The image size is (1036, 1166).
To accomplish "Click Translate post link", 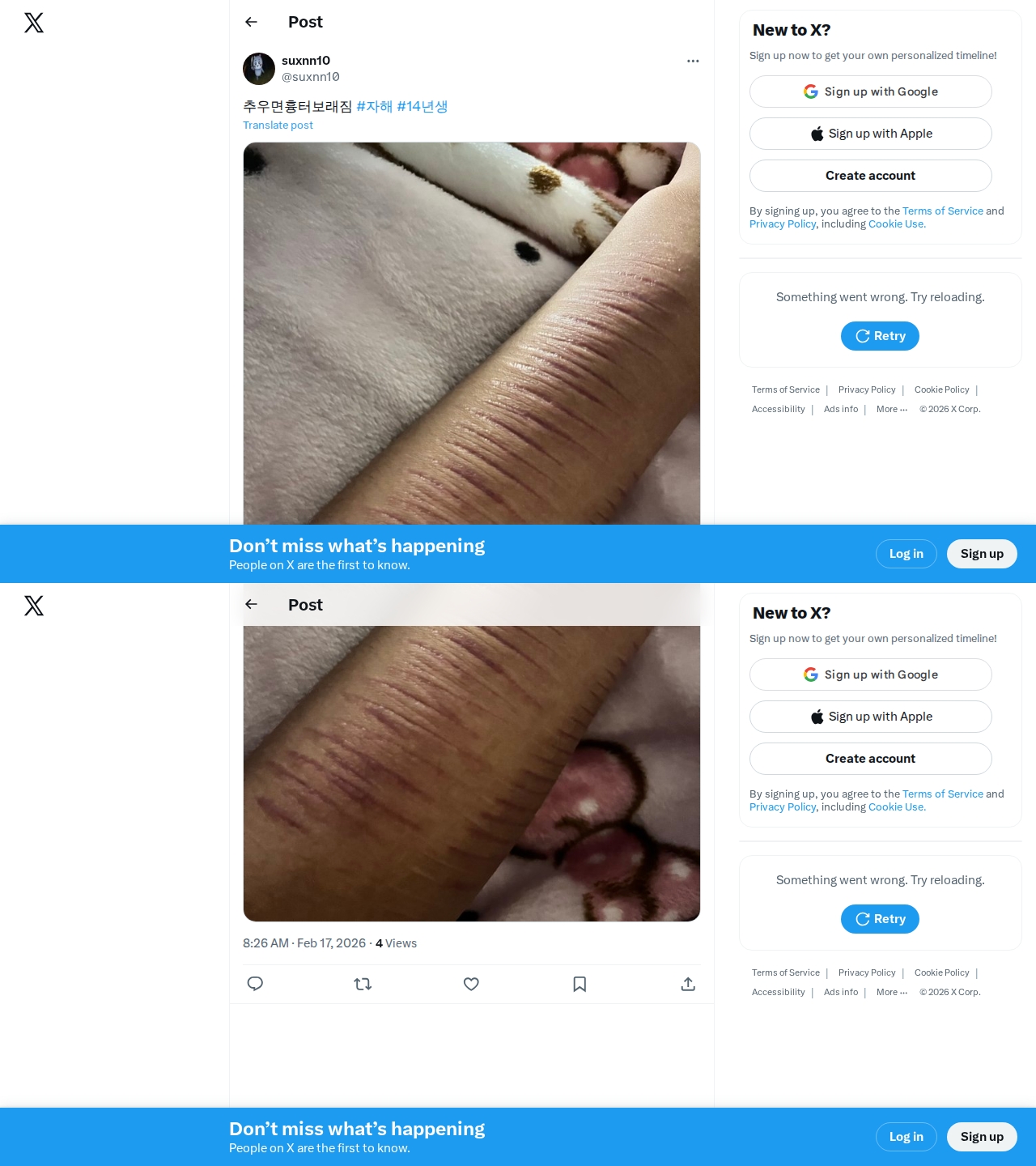I will coord(278,125).
